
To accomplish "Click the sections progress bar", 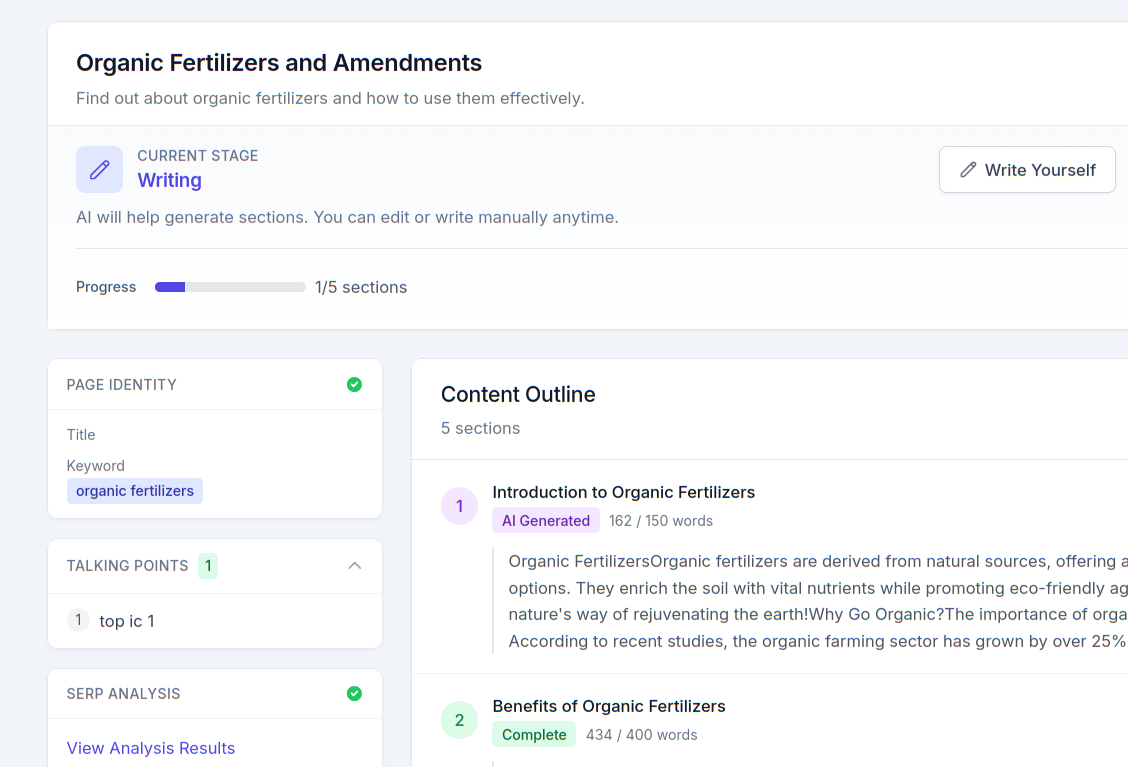I will pos(230,287).
